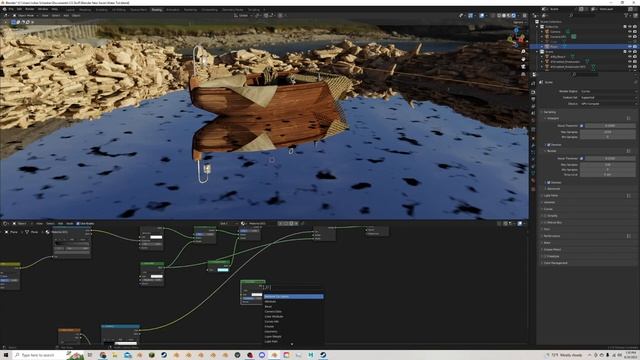Open the File menu

point(11,9)
